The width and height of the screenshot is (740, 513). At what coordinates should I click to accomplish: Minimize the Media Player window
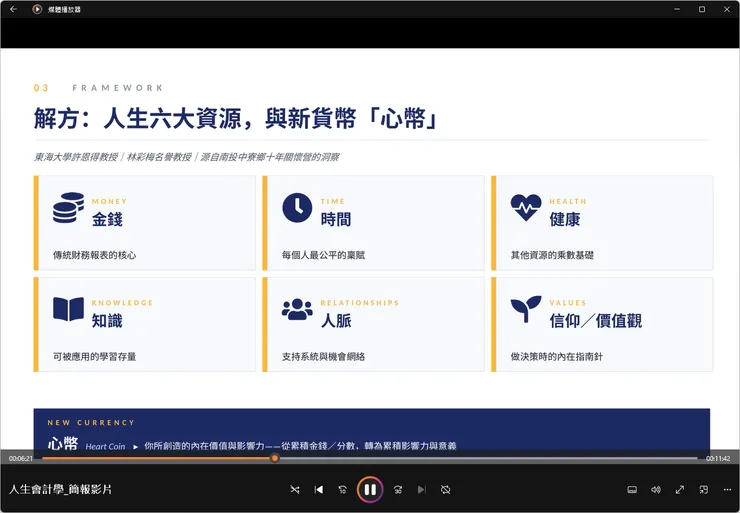pos(677,9)
